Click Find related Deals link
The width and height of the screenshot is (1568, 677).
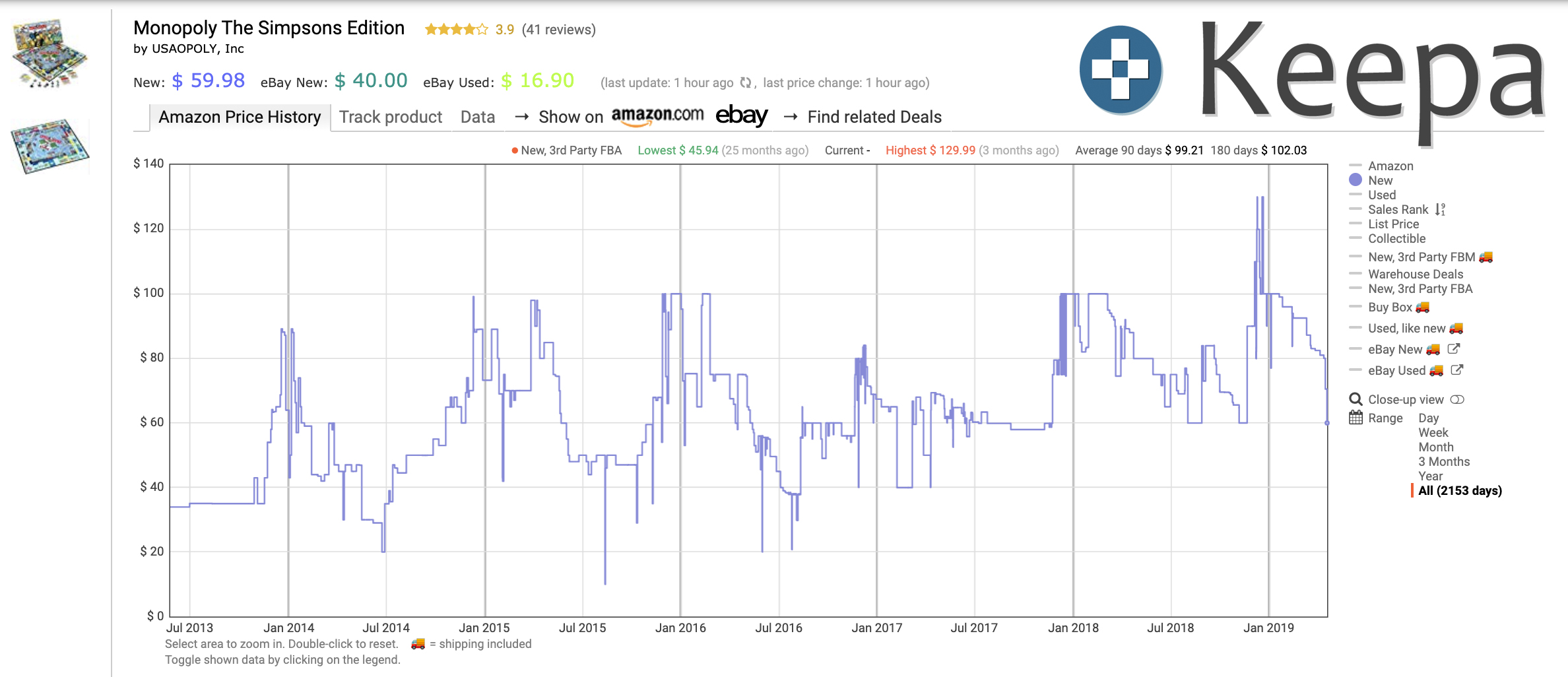tap(874, 117)
